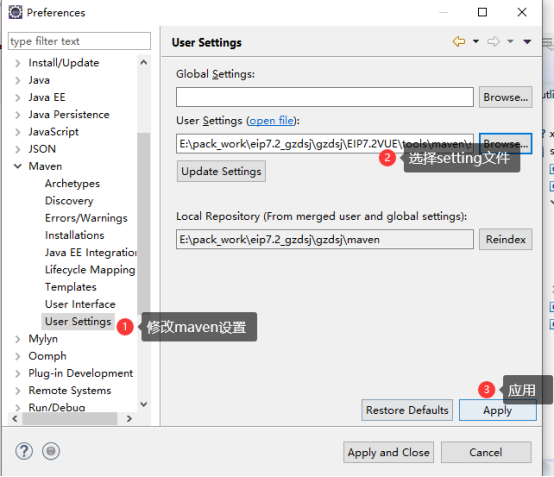Click the Update Settings button
The height and width of the screenshot is (477, 554).
coord(221,171)
